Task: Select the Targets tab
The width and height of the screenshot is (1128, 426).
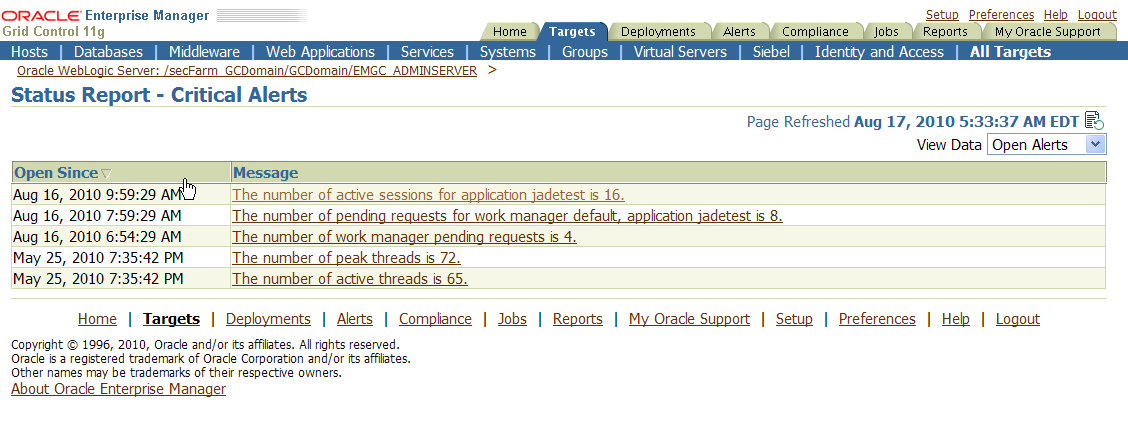Action: pos(572,32)
